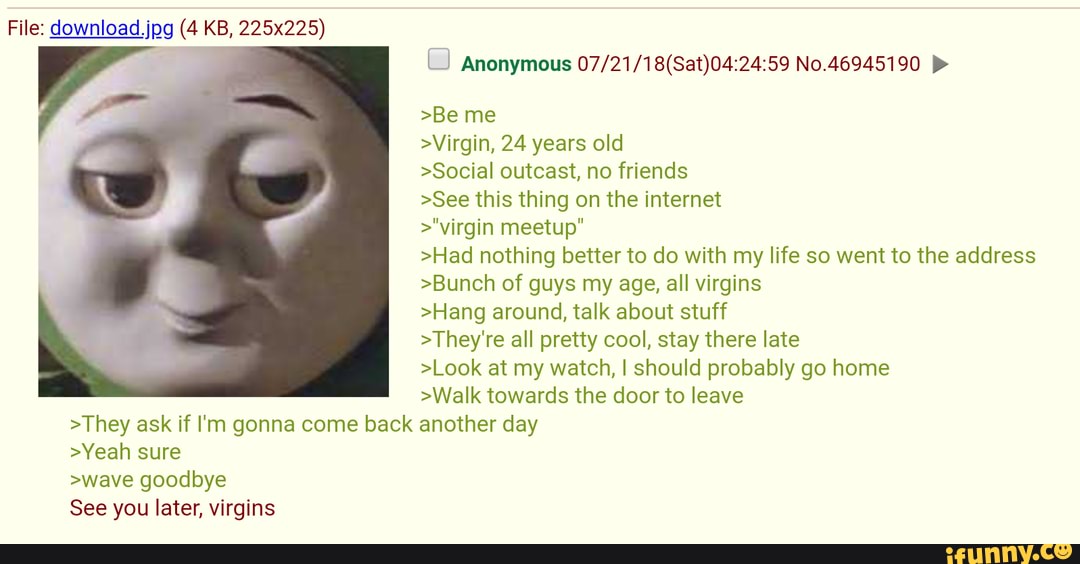Click the ">Yeah sure" greentext line
The height and width of the screenshot is (564, 1080).
point(125,452)
